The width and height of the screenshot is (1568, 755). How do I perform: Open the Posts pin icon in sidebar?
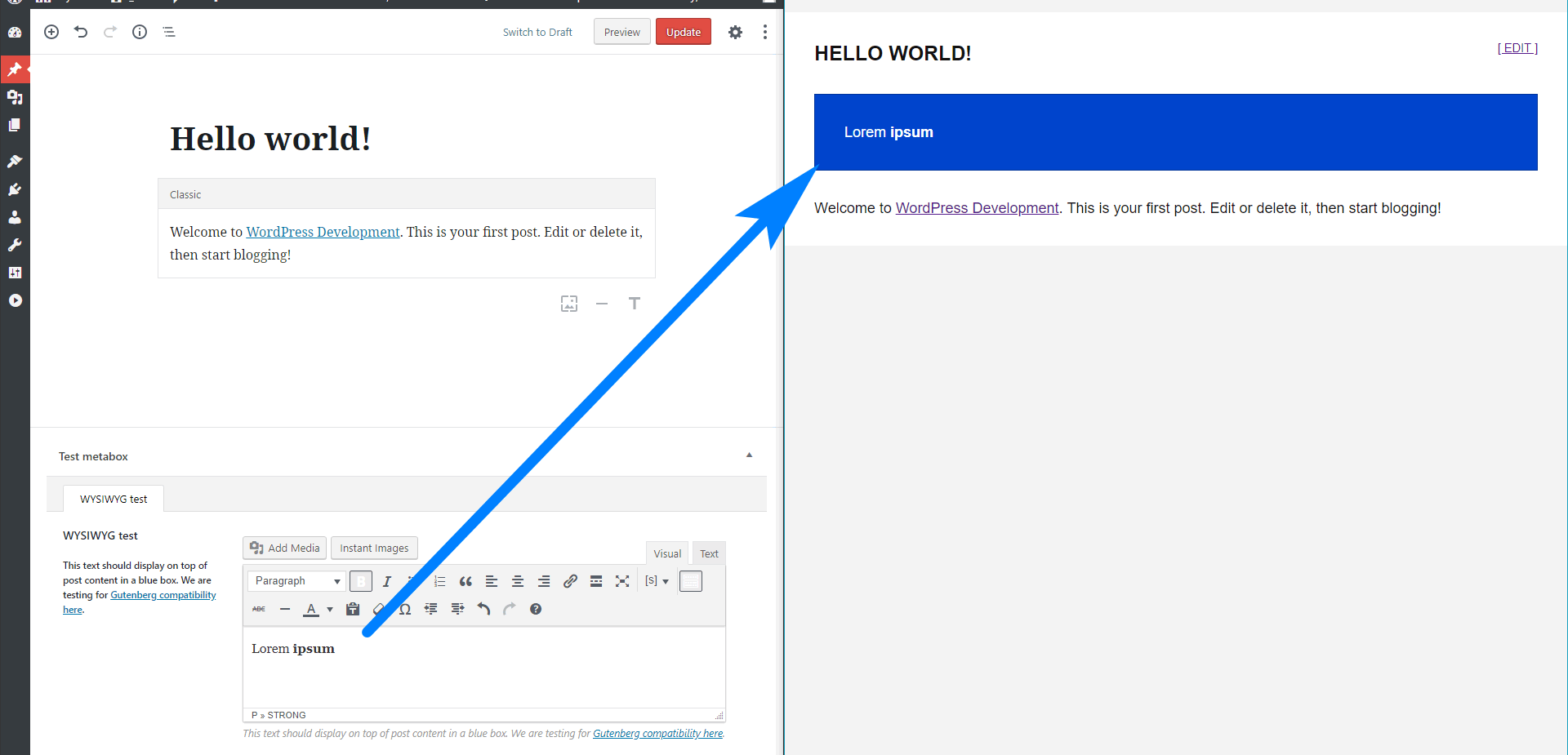point(15,69)
